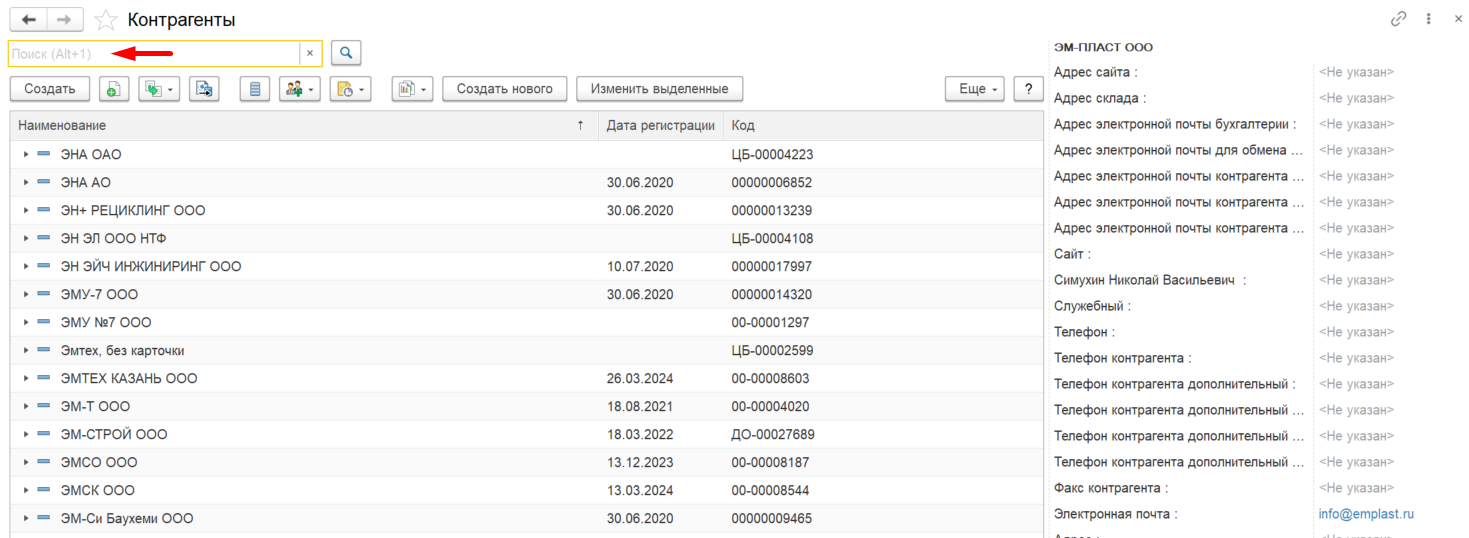Clear the search field with the small x
This screenshot has height=538, width=1469.
[x=310, y=53]
